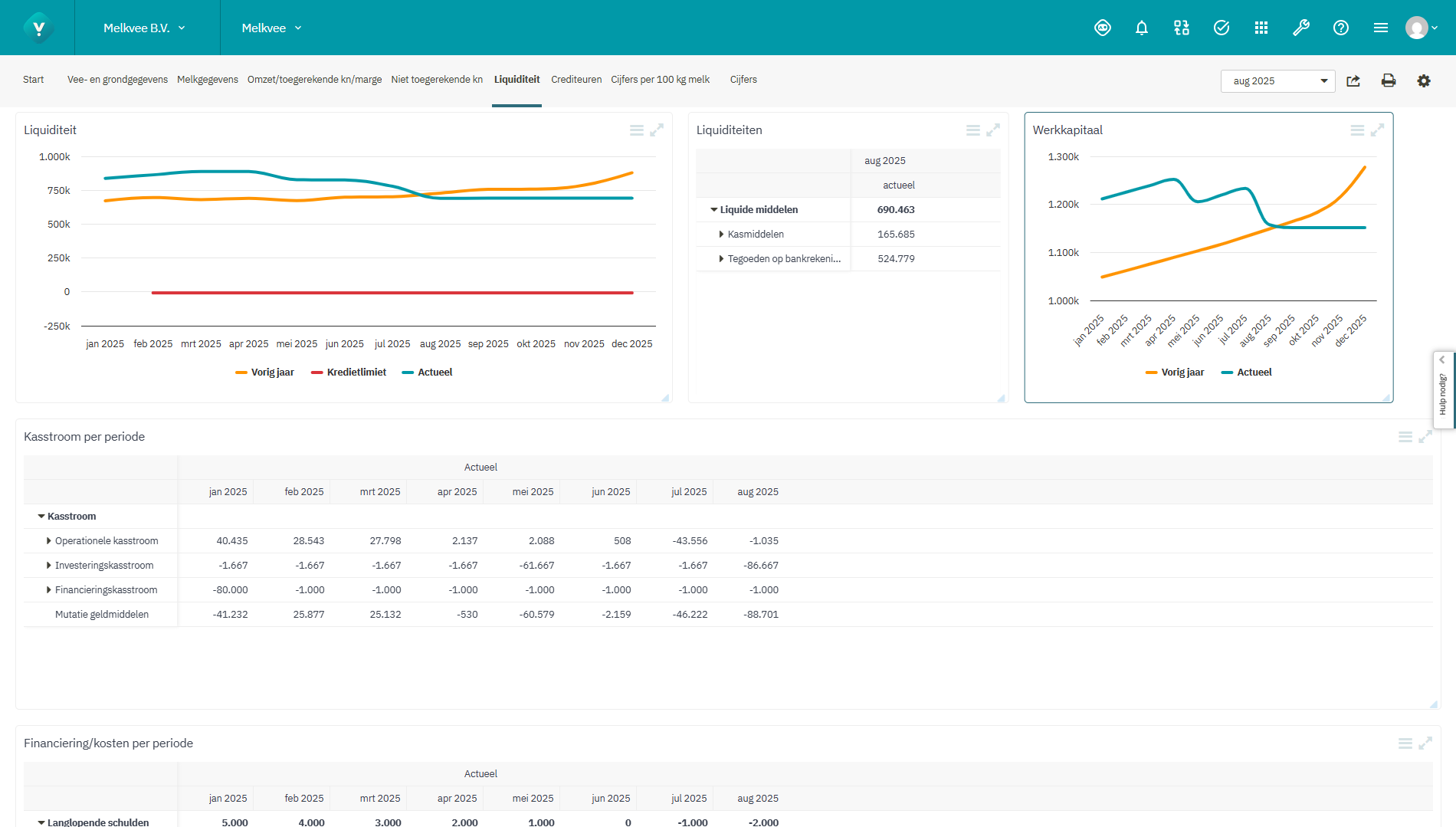This screenshot has height=827, width=1456.
Task: Open the apps grid icon
Action: pos(1261,28)
